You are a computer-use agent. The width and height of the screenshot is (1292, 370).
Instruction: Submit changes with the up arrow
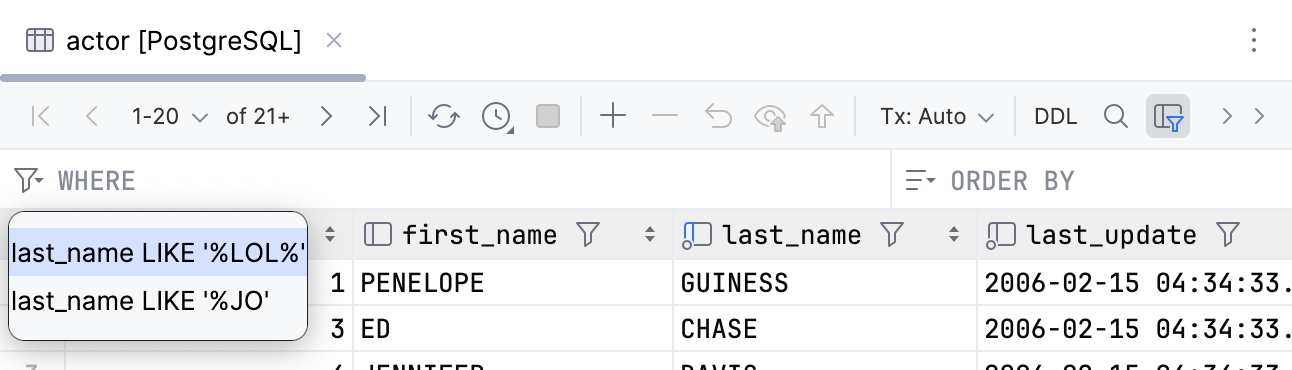(x=822, y=116)
